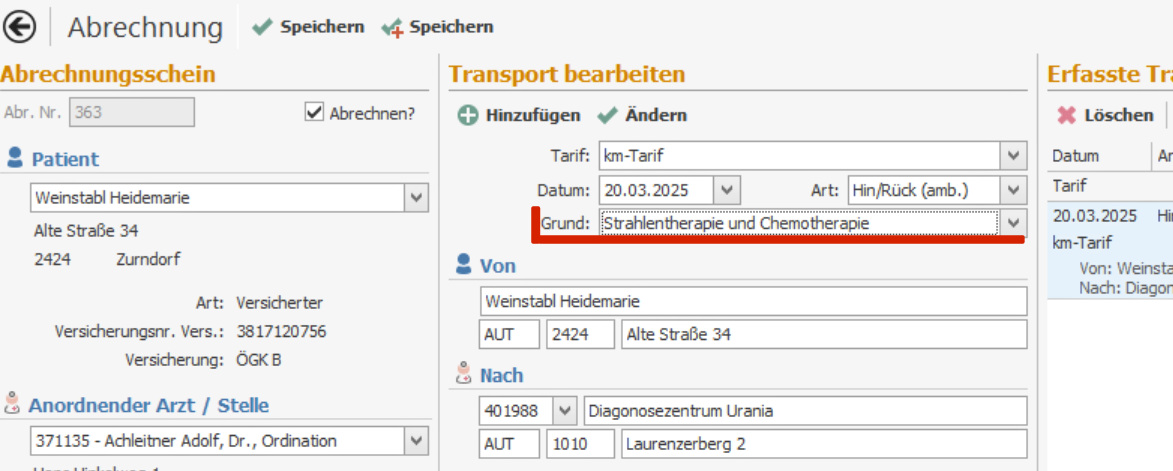Screen dimensions: 1173x471
Task: Open the Art Hin/Rück dropdown
Action: (x=1014, y=189)
